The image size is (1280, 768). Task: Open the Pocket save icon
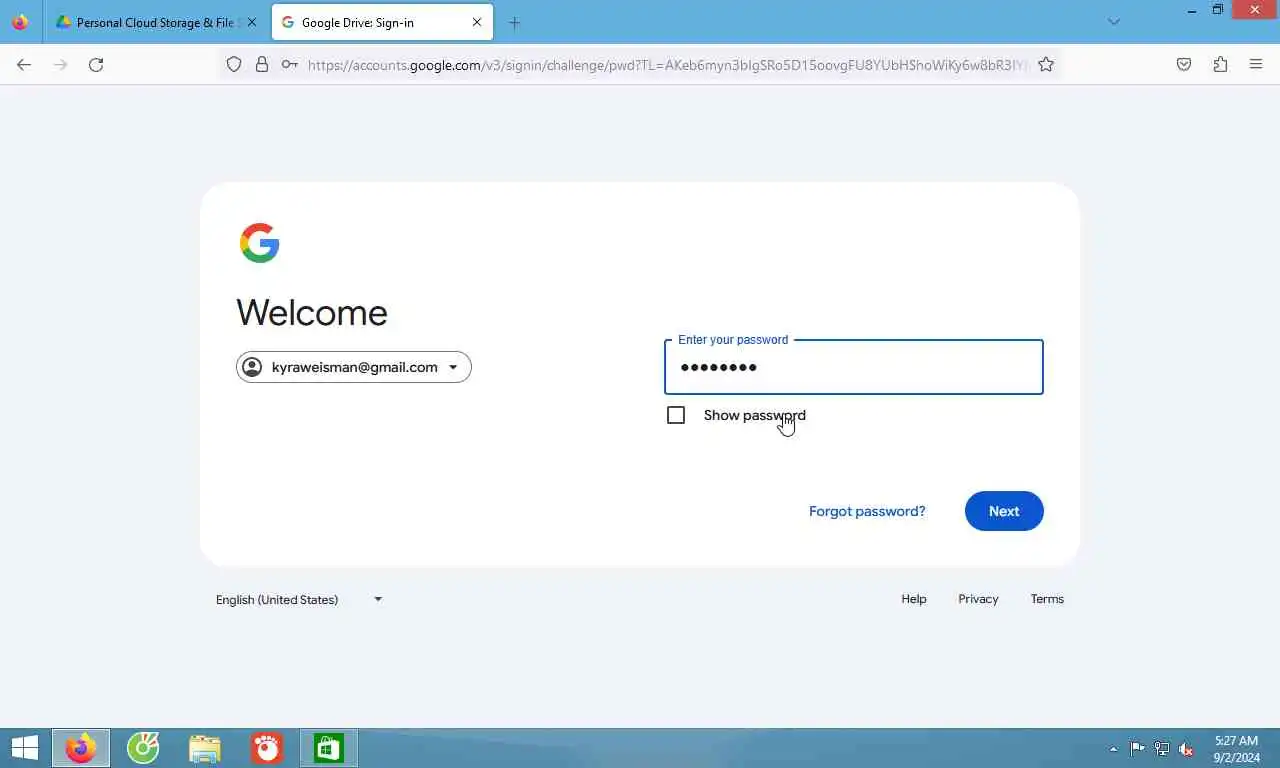(1184, 64)
